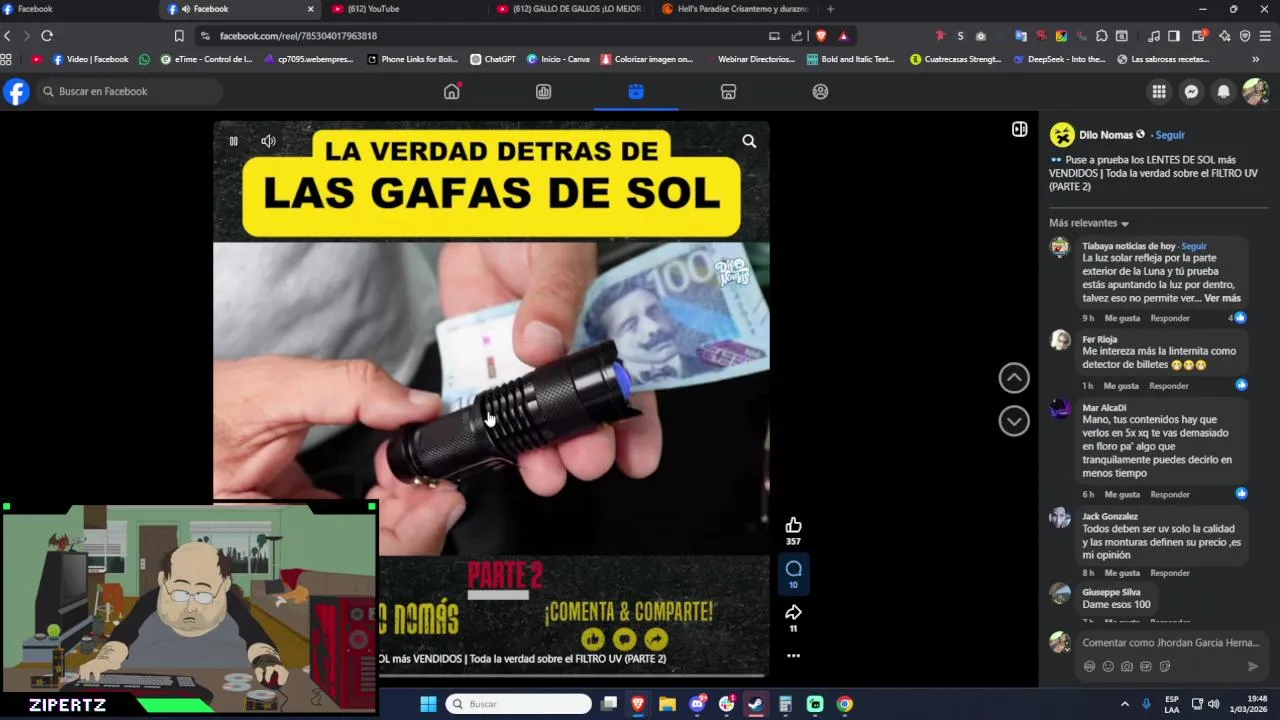This screenshot has width=1280, height=720.
Task: Open the system volume speaker icon
Action: (x=1214, y=704)
